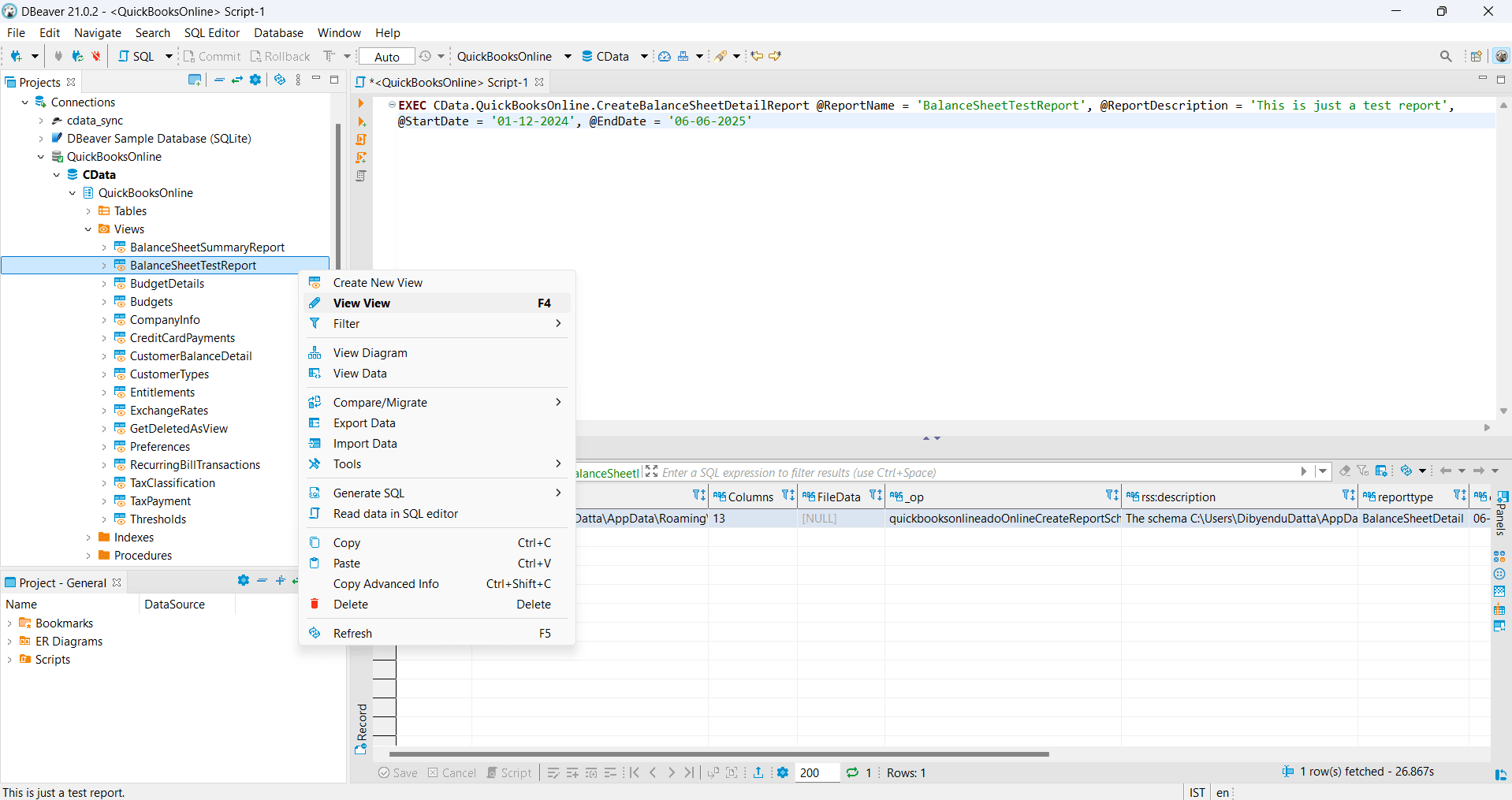Click the export results upload icon

[x=758, y=772]
